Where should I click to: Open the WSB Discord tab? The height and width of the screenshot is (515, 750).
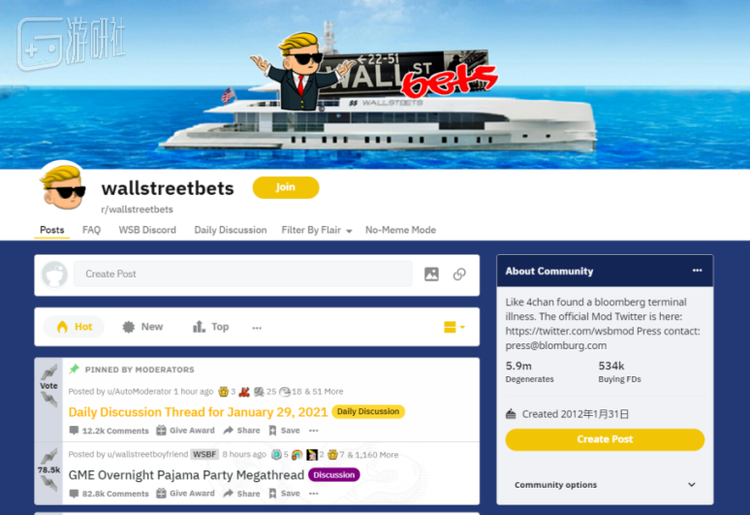point(147,230)
